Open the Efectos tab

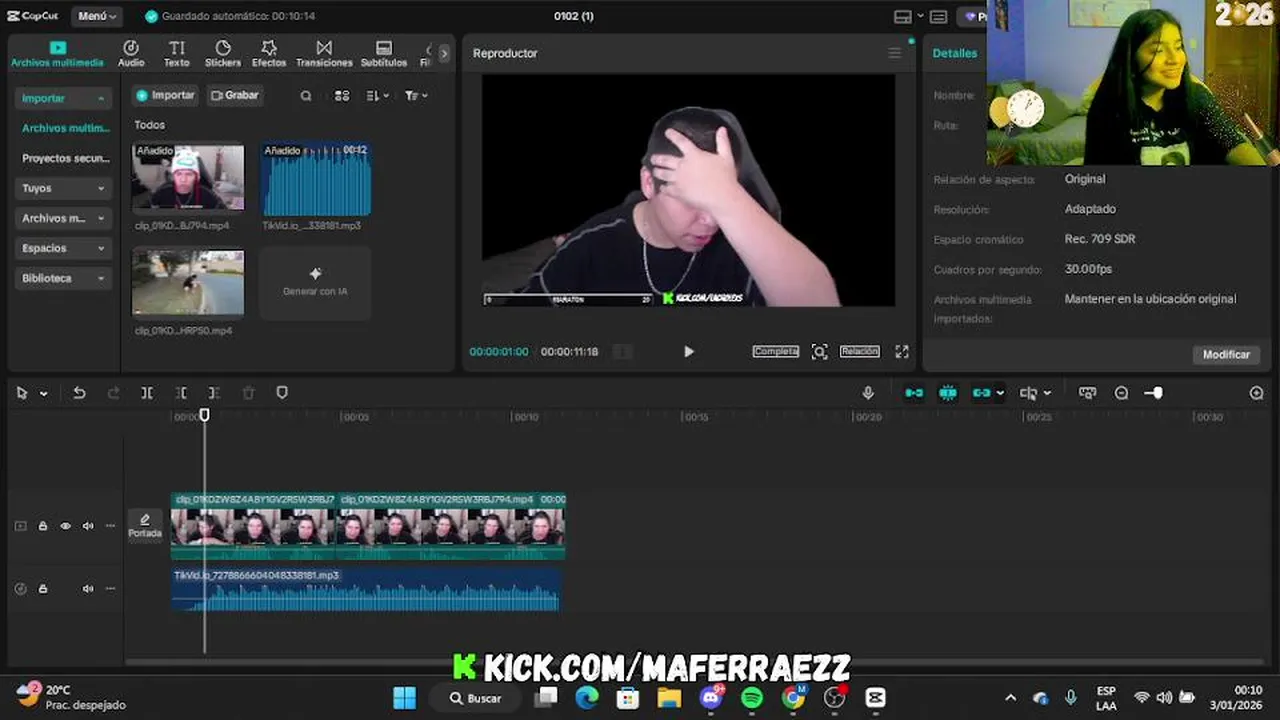point(269,54)
